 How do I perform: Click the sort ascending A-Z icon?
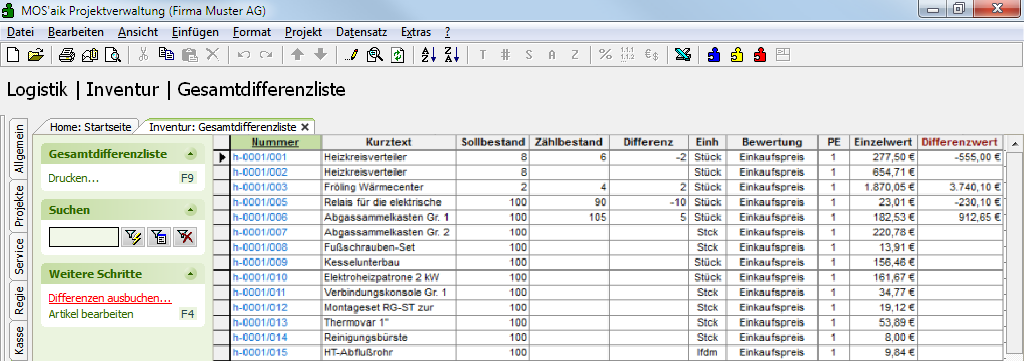(x=428, y=55)
